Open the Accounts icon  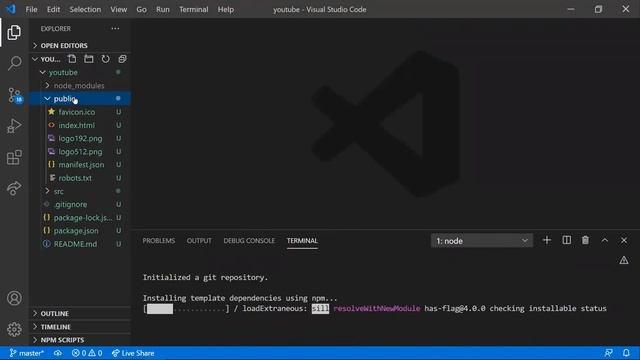click(14, 298)
